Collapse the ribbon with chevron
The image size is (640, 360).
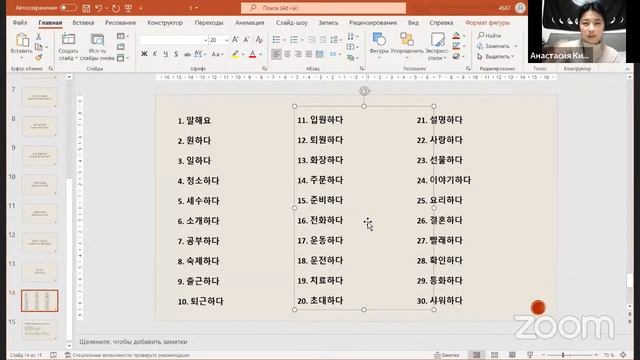[627, 69]
